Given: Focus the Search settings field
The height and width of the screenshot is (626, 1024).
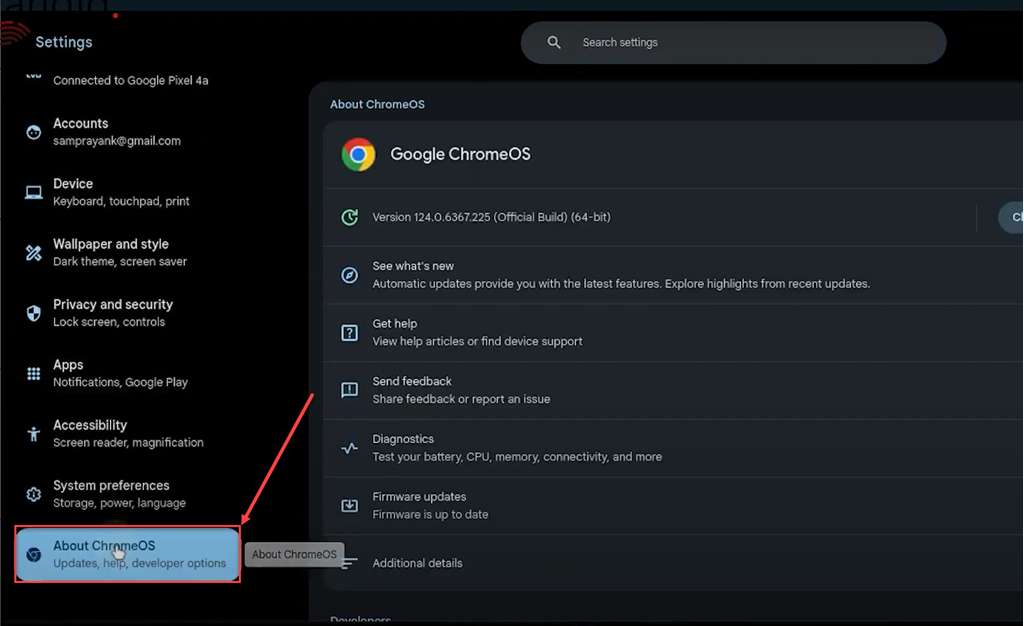Looking at the screenshot, I should [x=733, y=42].
